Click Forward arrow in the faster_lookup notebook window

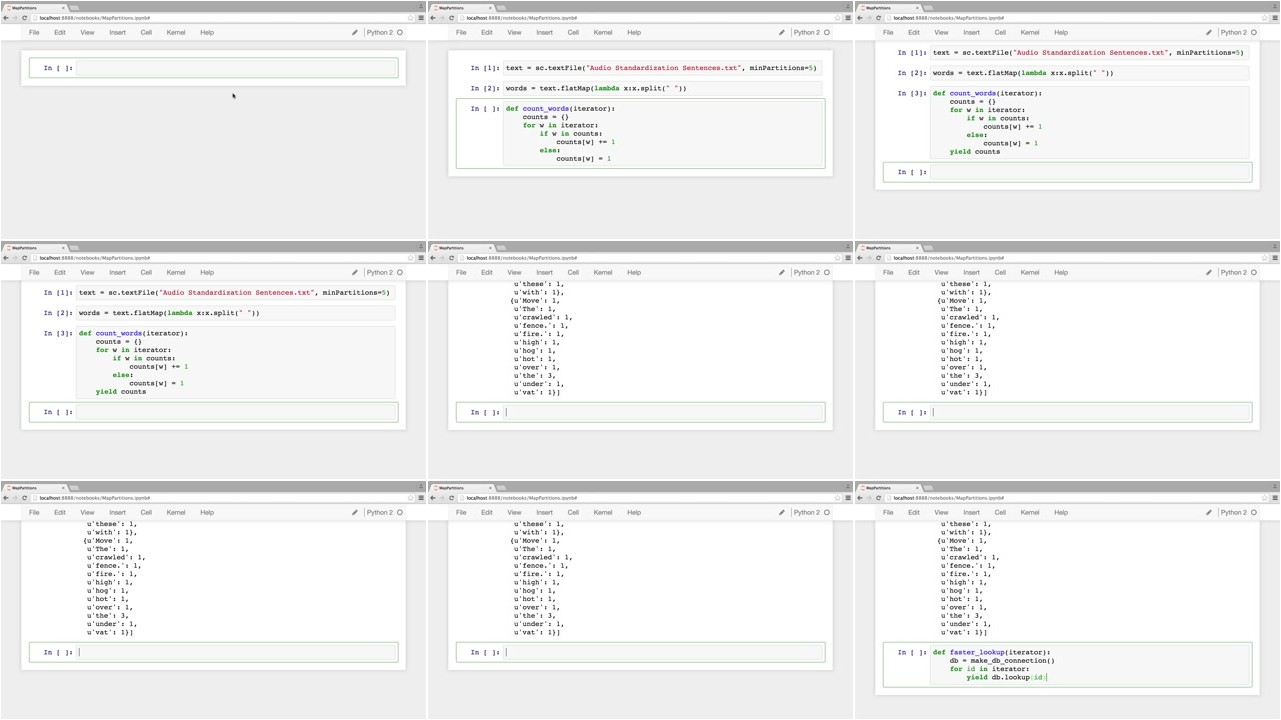pos(869,498)
